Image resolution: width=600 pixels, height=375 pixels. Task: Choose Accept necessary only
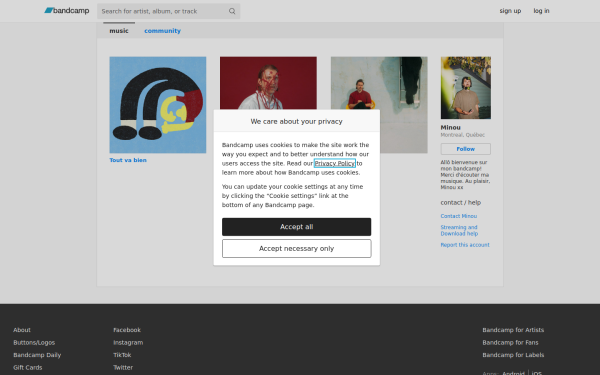point(297,248)
